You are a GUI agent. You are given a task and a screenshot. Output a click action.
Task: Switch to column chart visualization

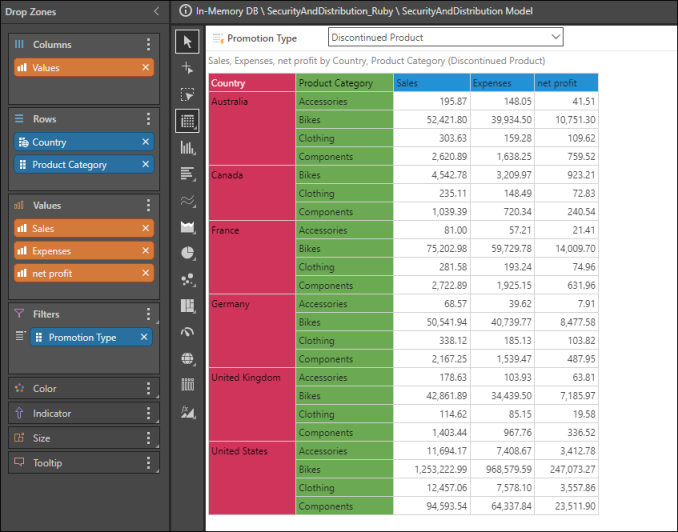click(x=187, y=147)
